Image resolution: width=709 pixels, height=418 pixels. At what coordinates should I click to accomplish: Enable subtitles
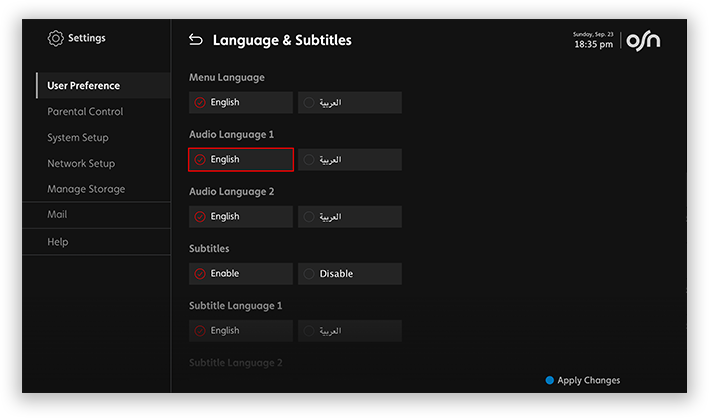click(240, 273)
